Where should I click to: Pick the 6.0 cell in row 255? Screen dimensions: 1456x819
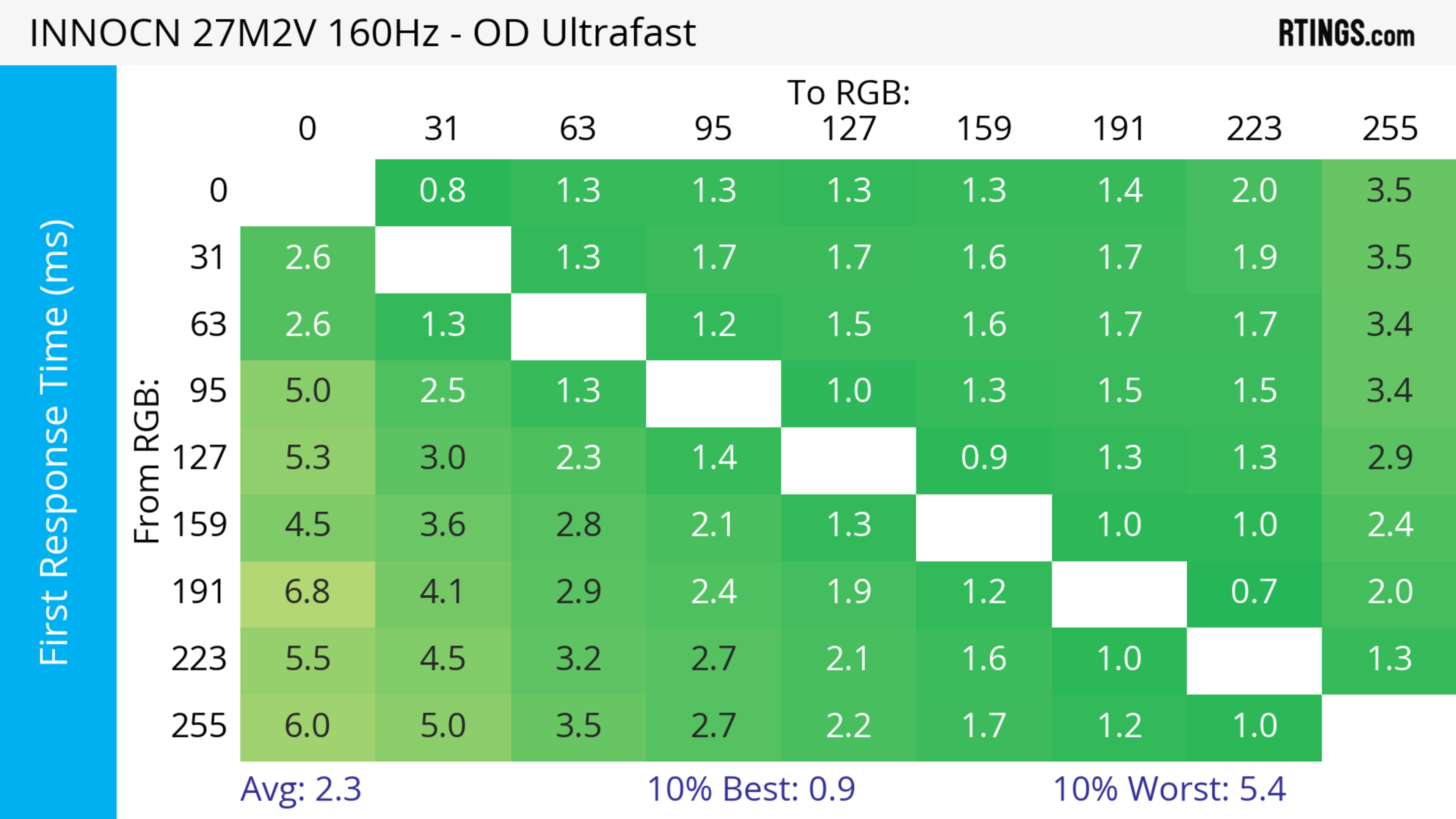coord(308,727)
